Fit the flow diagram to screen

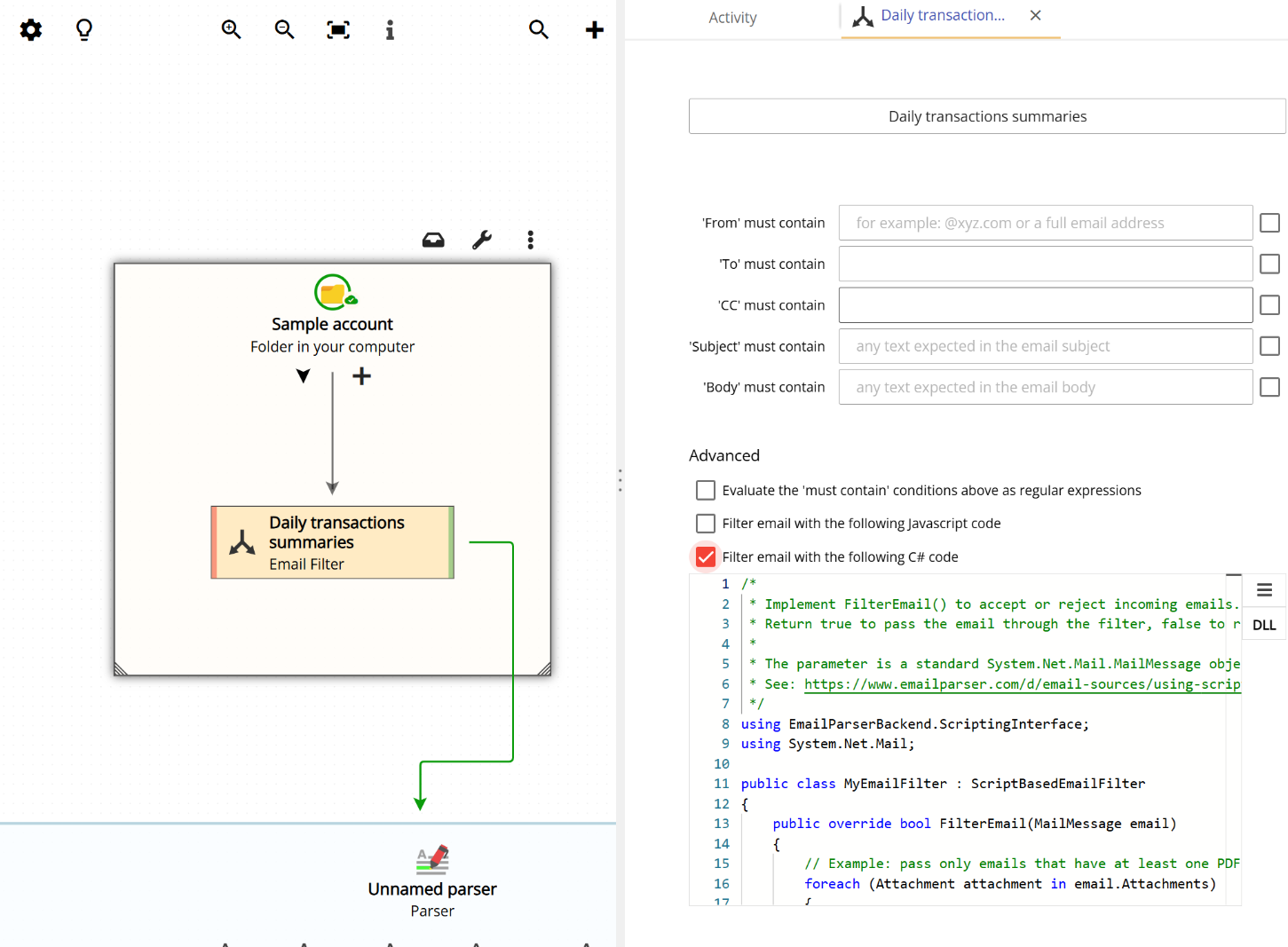click(x=337, y=29)
